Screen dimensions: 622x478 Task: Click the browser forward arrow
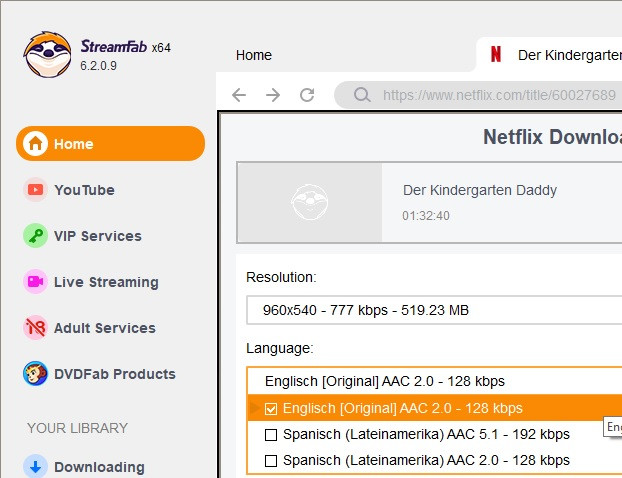[272, 95]
